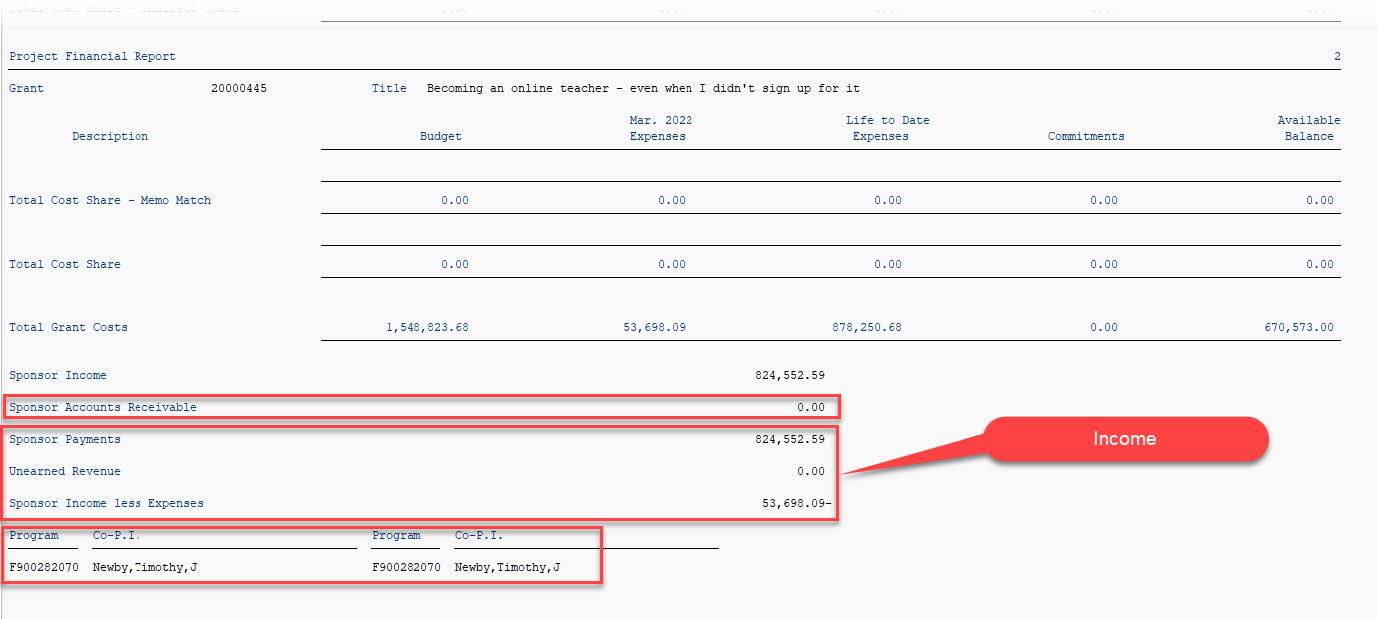This screenshot has width=1377, height=619.
Task: Click the negative amount 53,698.09-
Action: point(797,503)
